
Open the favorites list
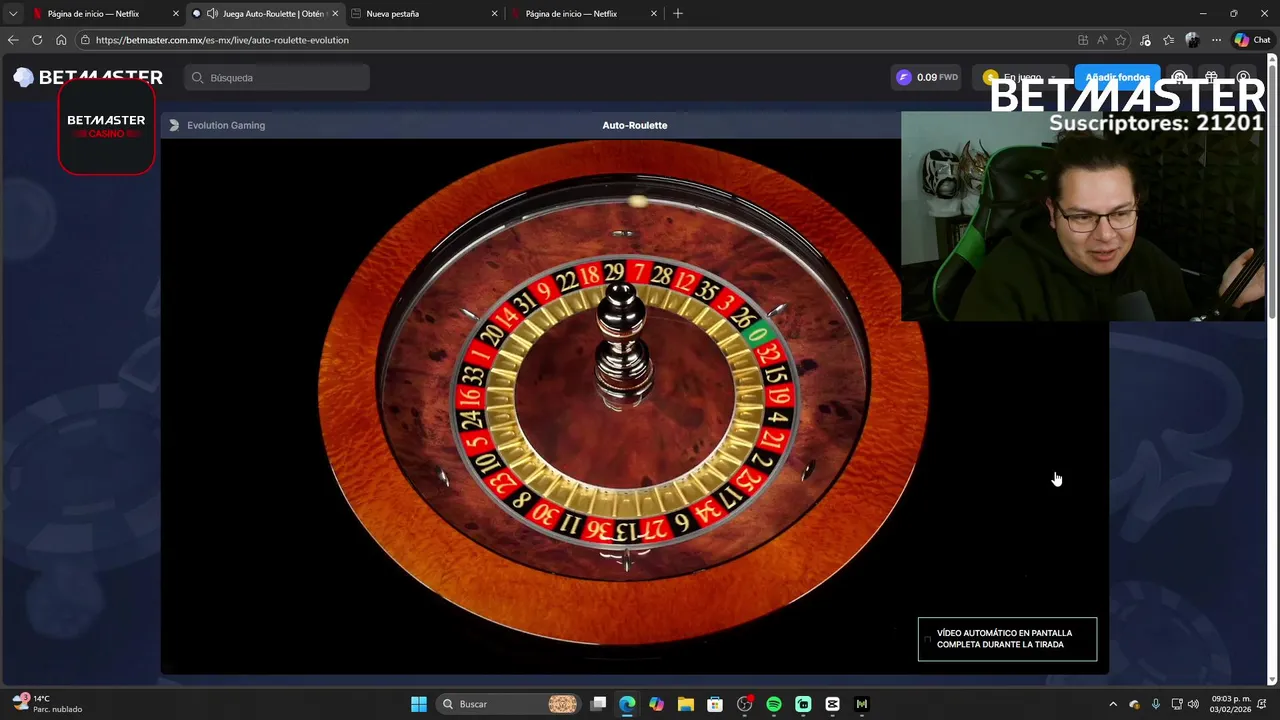pyautogui.click(x=1168, y=40)
